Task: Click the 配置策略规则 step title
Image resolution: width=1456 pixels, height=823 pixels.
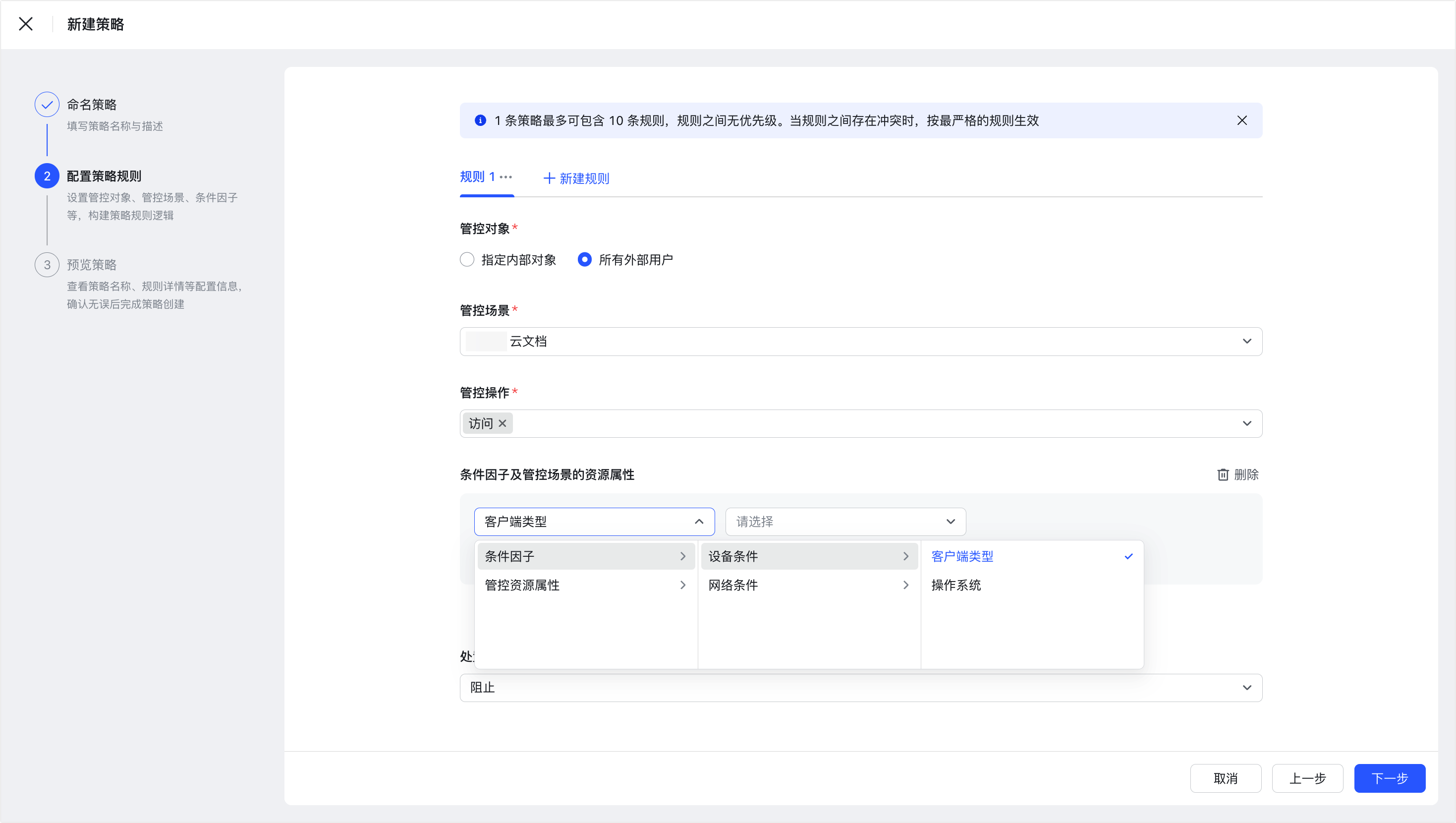Action: click(104, 176)
